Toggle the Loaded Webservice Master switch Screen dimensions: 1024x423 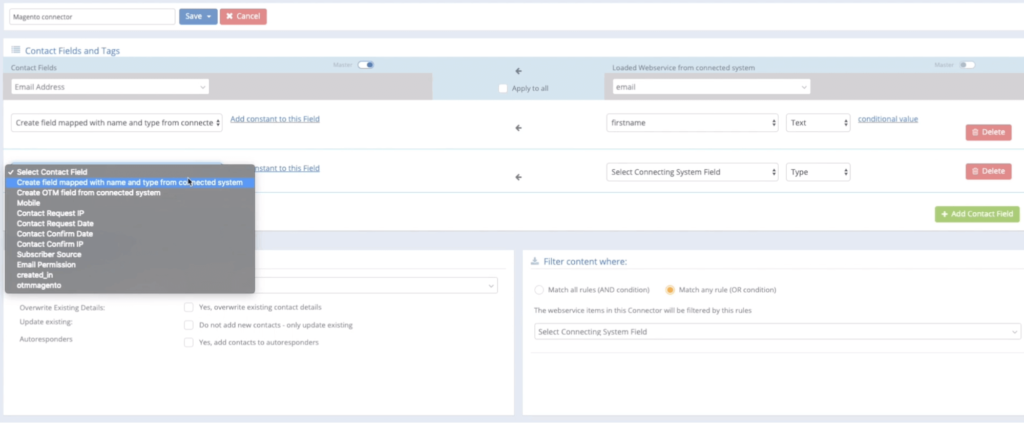point(967,65)
